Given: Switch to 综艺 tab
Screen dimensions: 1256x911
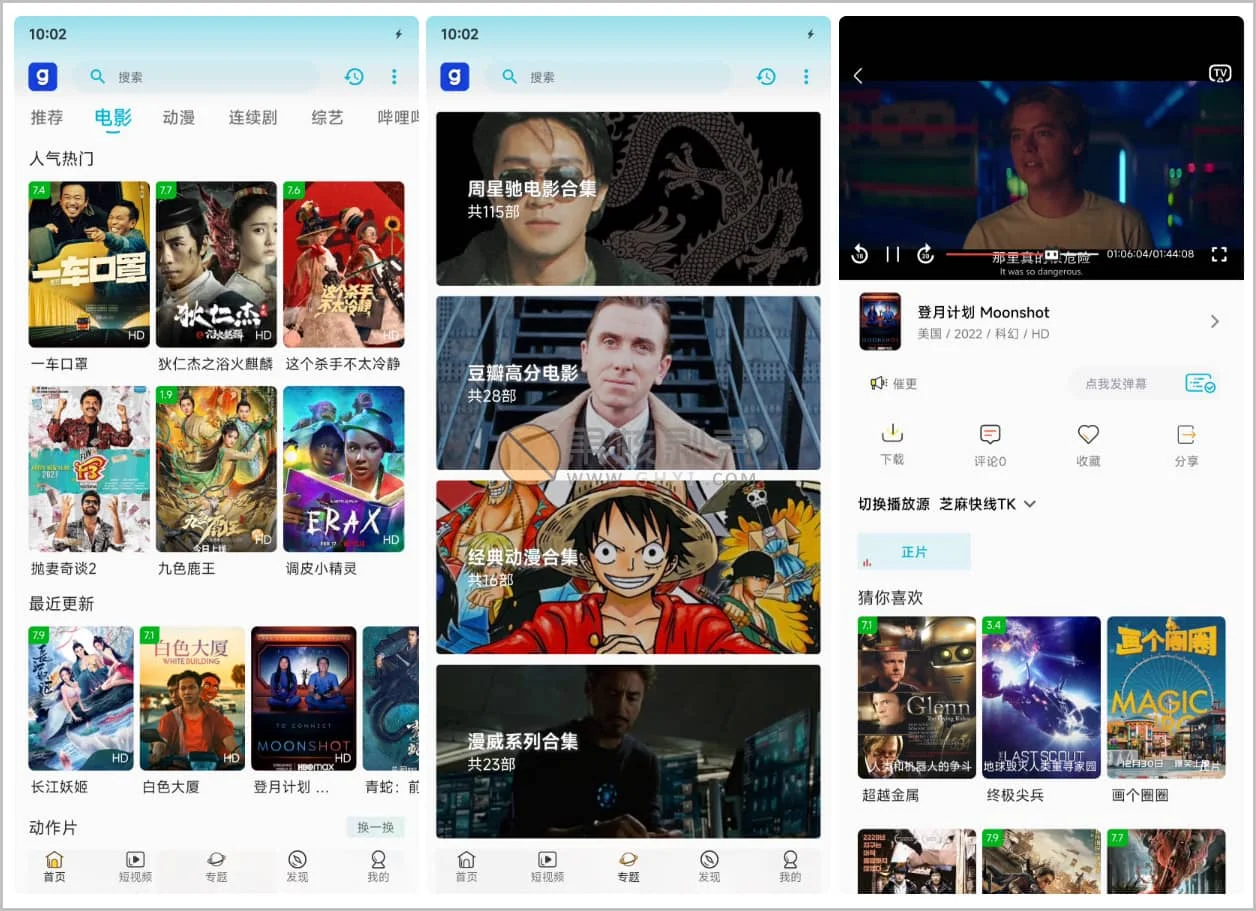Looking at the screenshot, I should pos(327,118).
